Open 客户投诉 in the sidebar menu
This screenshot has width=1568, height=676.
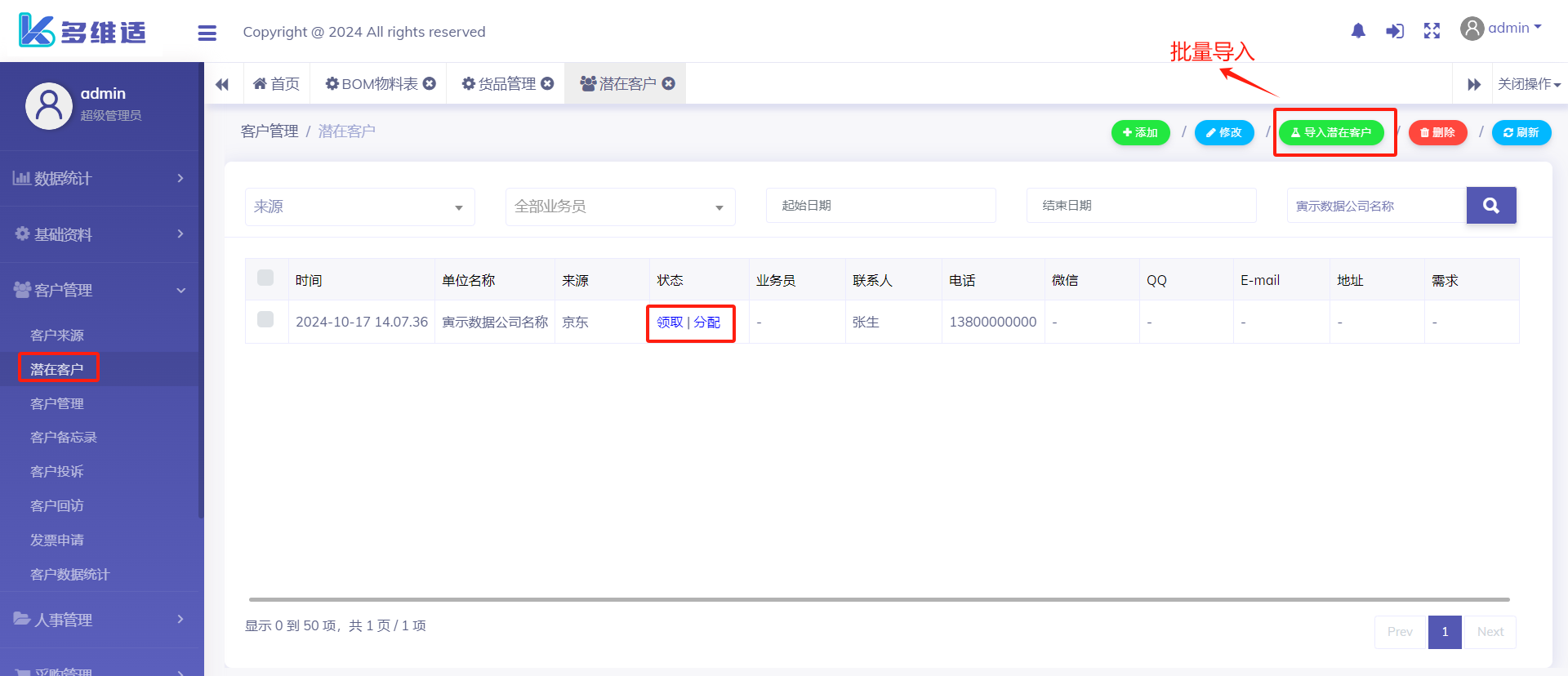pos(57,472)
